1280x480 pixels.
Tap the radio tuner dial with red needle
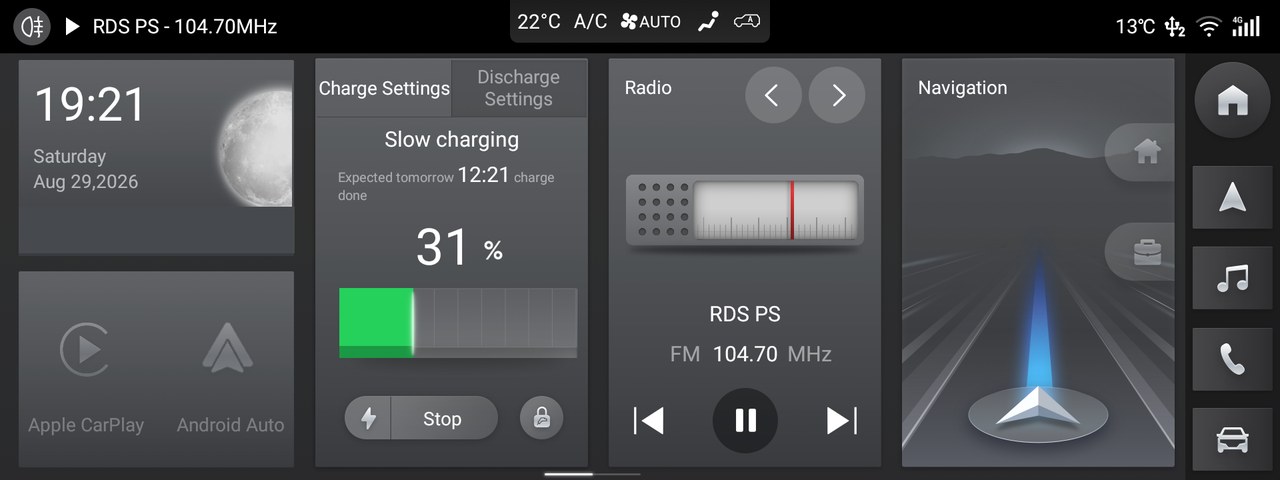[x=744, y=210]
